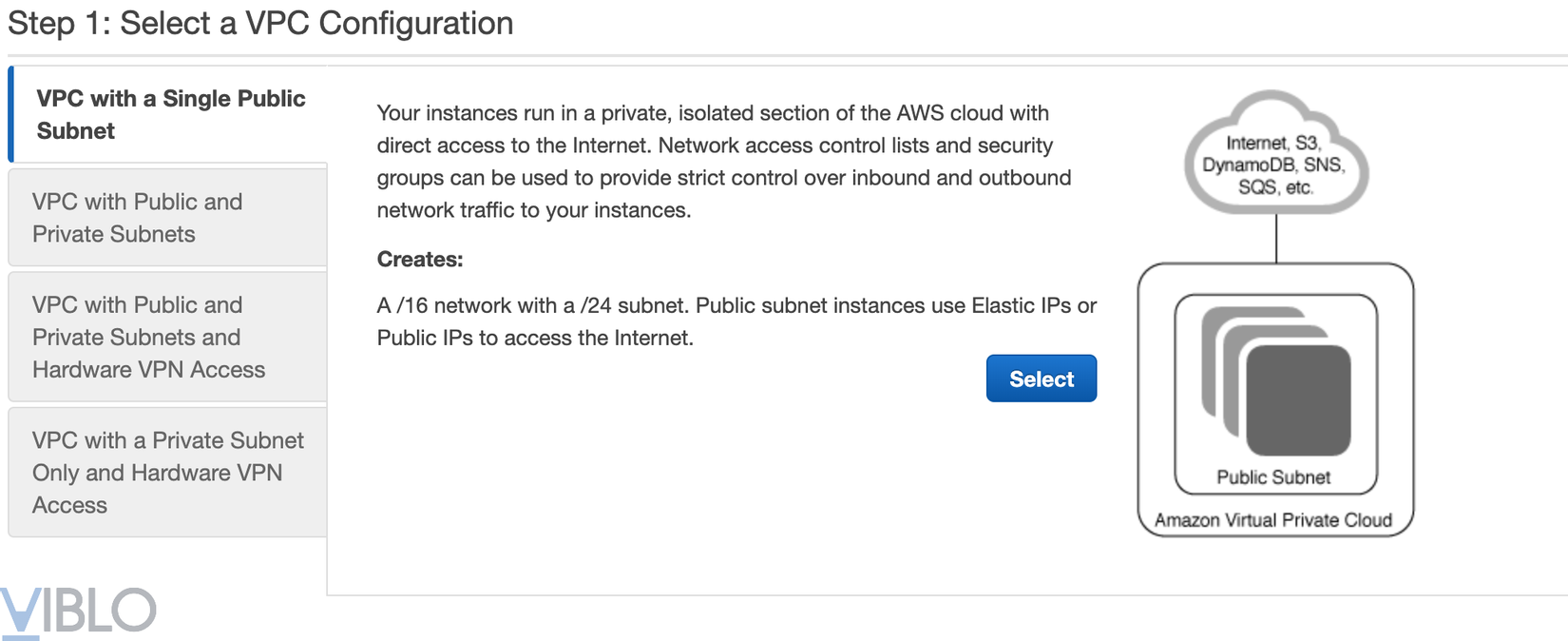Click the Step 1 page heading
Image resolution: width=1568 pixels, height=641 pixels.
(260, 23)
